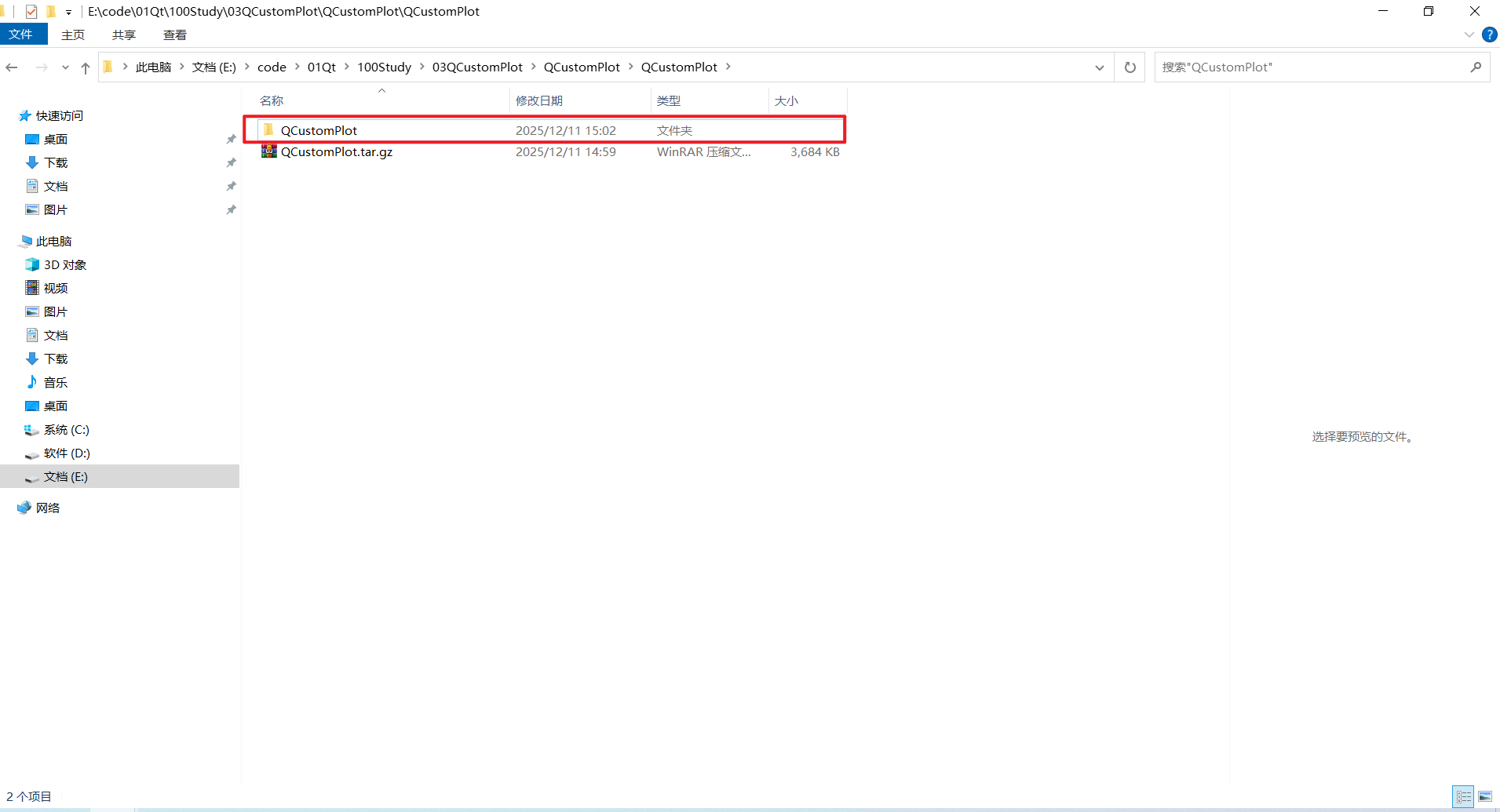The width and height of the screenshot is (1500, 812).
Task: Open 网络 in the navigation pane
Action: click(x=48, y=508)
